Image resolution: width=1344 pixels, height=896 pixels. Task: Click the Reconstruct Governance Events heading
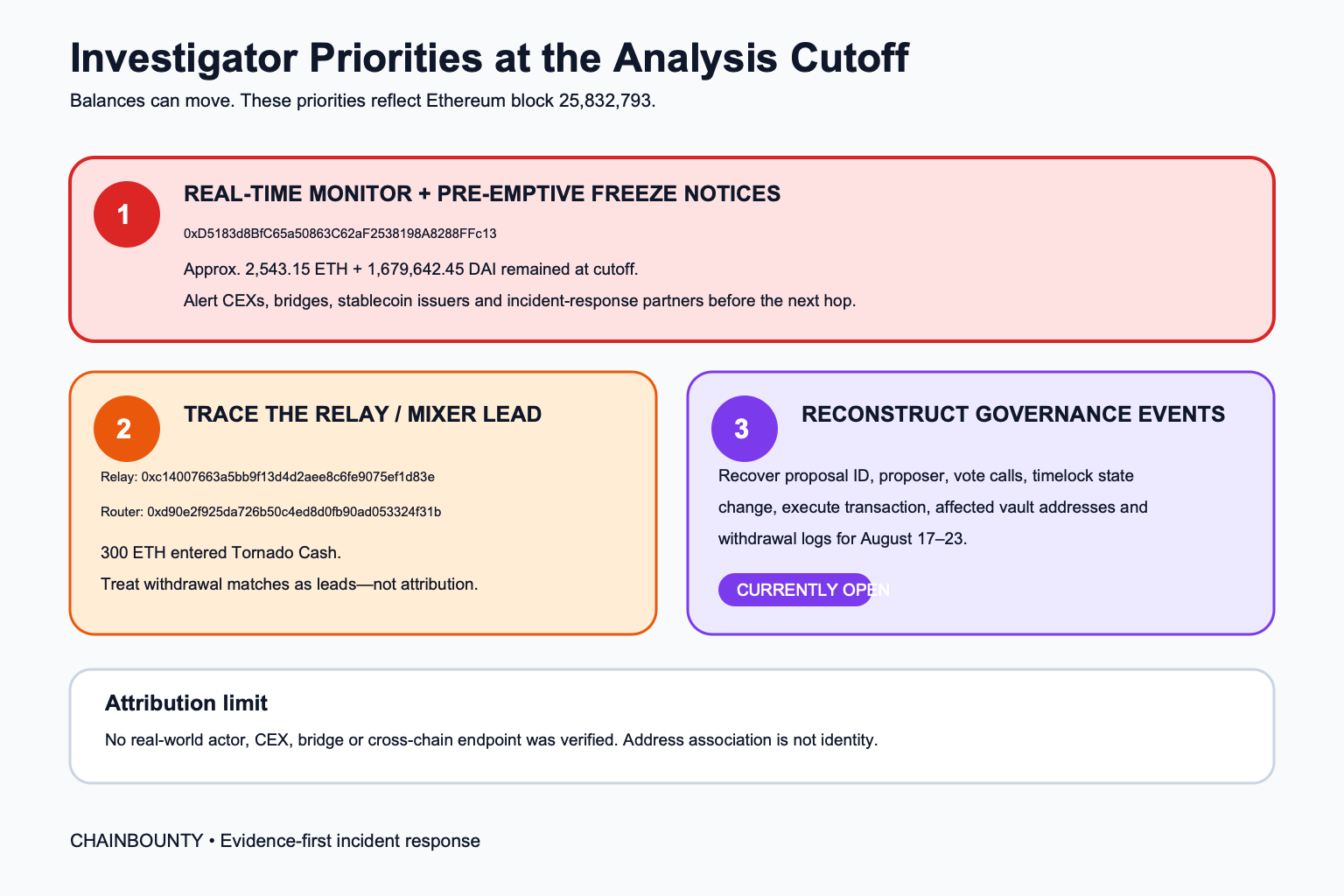pyautogui.click(x=1013, y=414)
